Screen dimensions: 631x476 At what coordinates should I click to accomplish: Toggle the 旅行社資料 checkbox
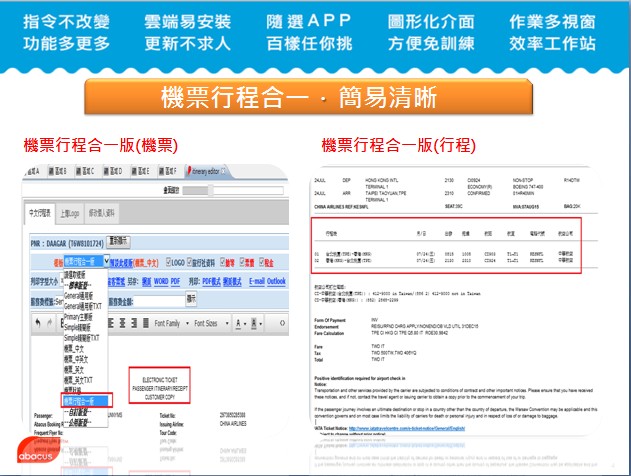[188, 262]
